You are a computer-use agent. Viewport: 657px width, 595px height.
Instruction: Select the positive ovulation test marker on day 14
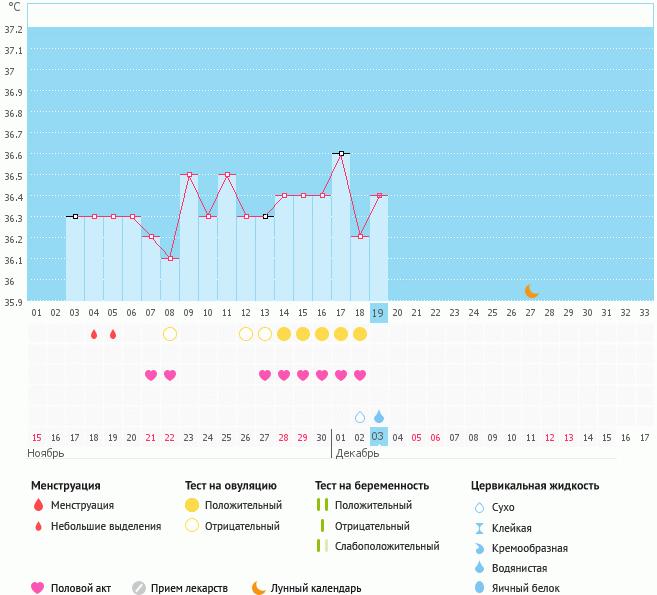(x=284, y=334)
